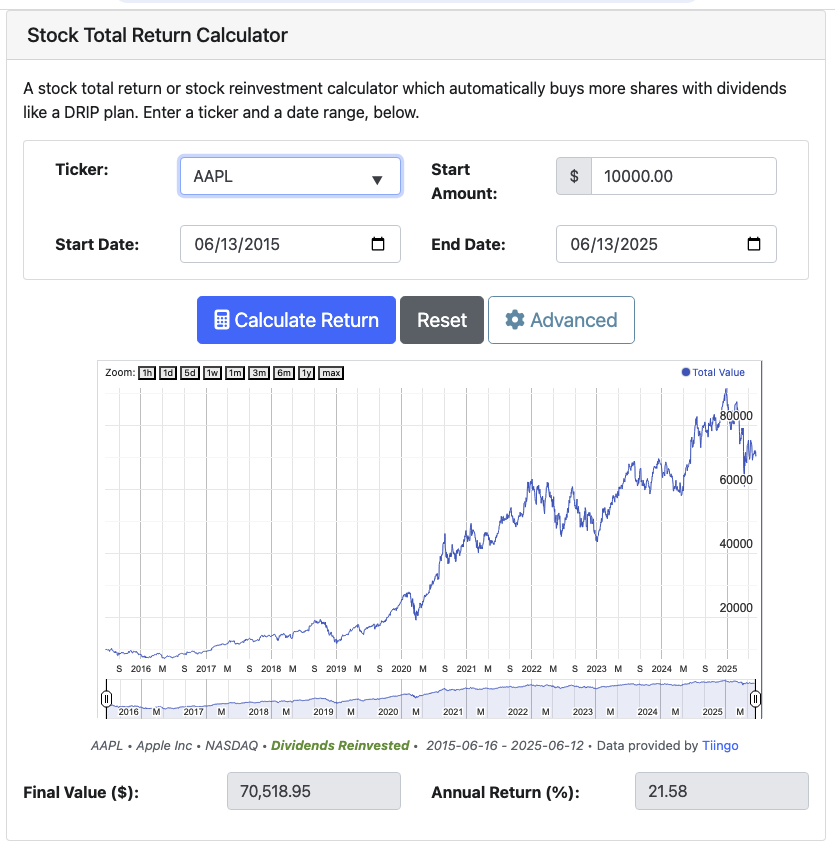Click the left handle of the chart range slider
The width and height of the screenshot is (835, 849).
coord(106,700)
